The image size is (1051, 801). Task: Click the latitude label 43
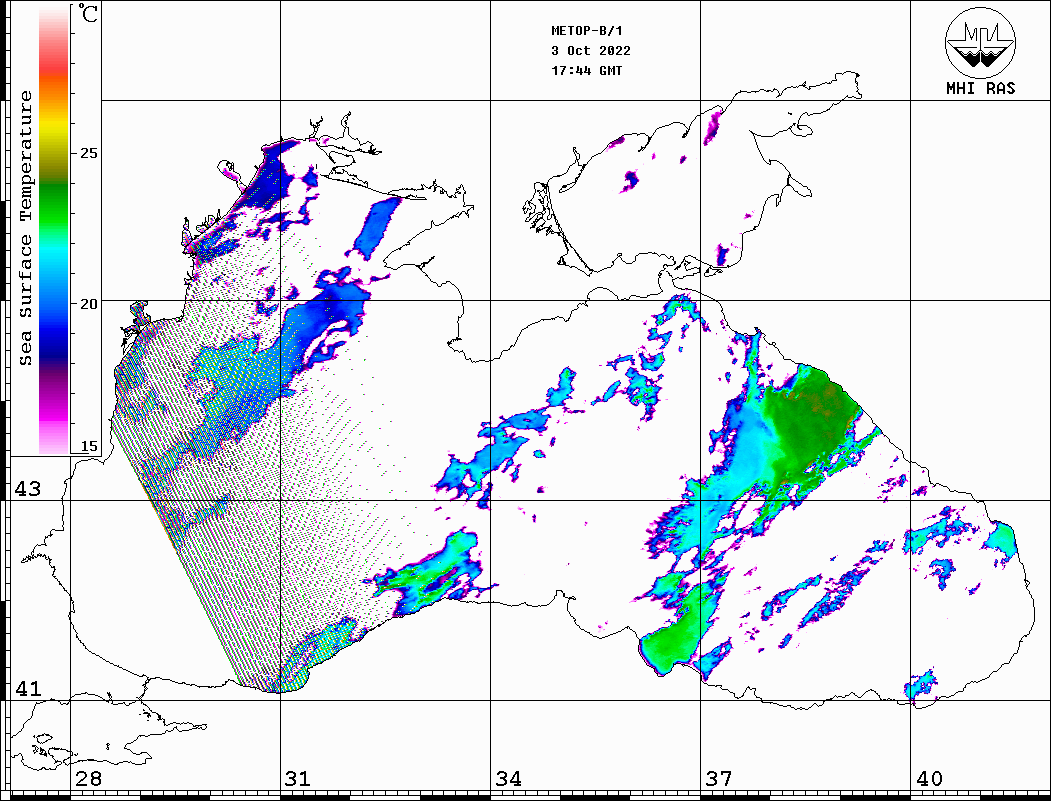click(28, 489)
